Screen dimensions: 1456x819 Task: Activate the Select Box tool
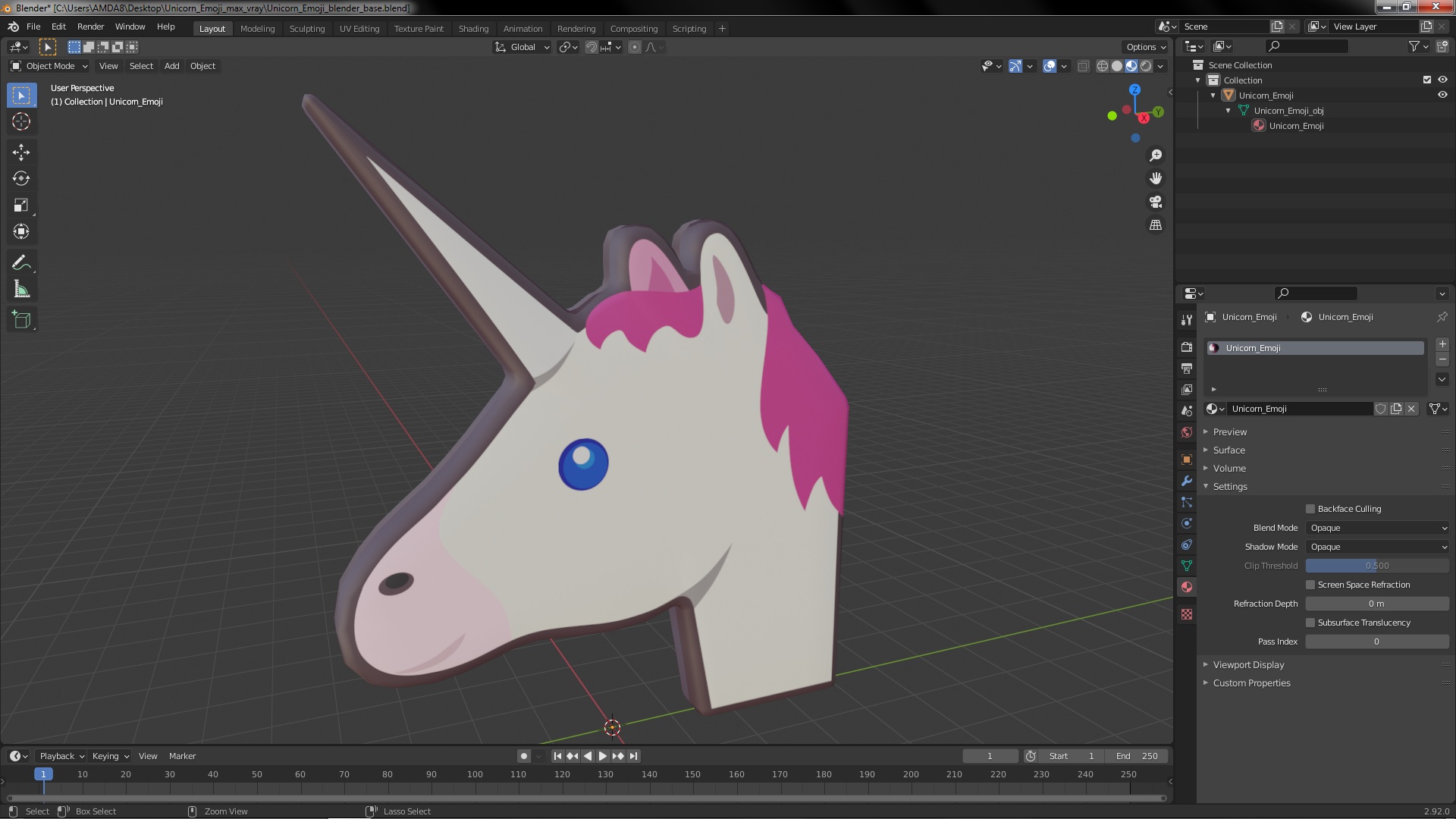click(21, 95)
